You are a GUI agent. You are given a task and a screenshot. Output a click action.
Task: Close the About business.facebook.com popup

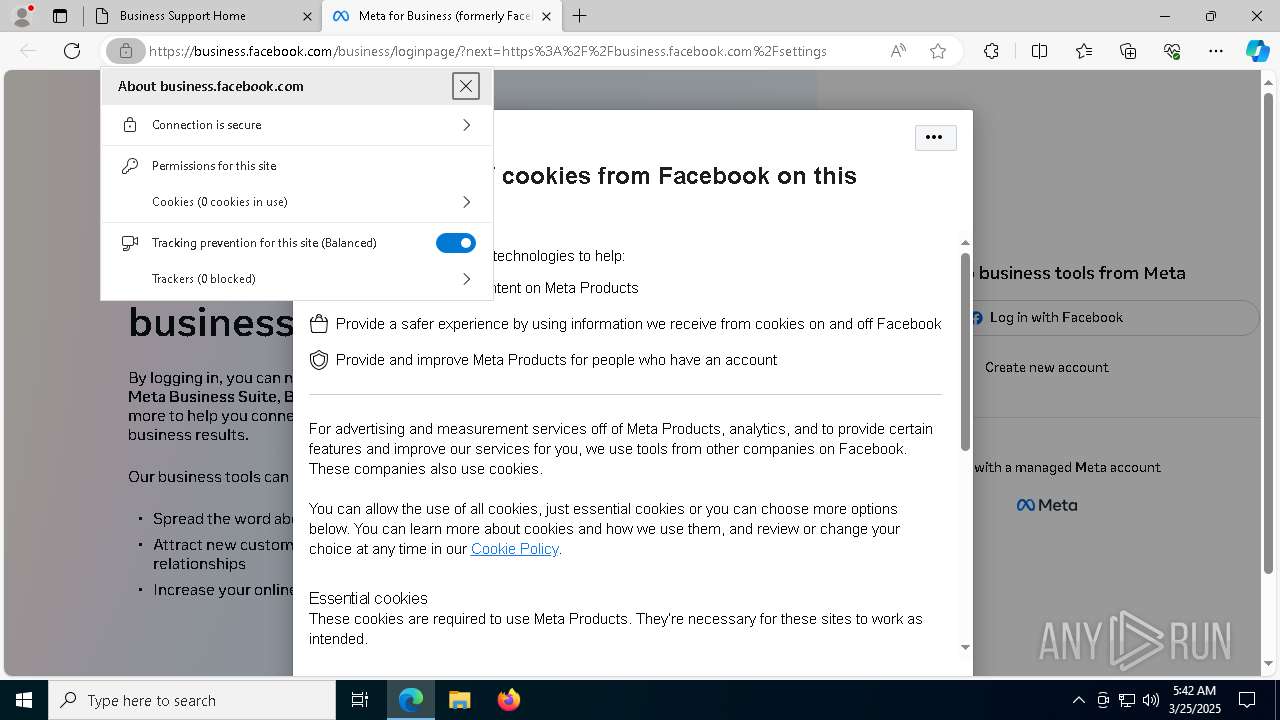click(x=466, y=86)
